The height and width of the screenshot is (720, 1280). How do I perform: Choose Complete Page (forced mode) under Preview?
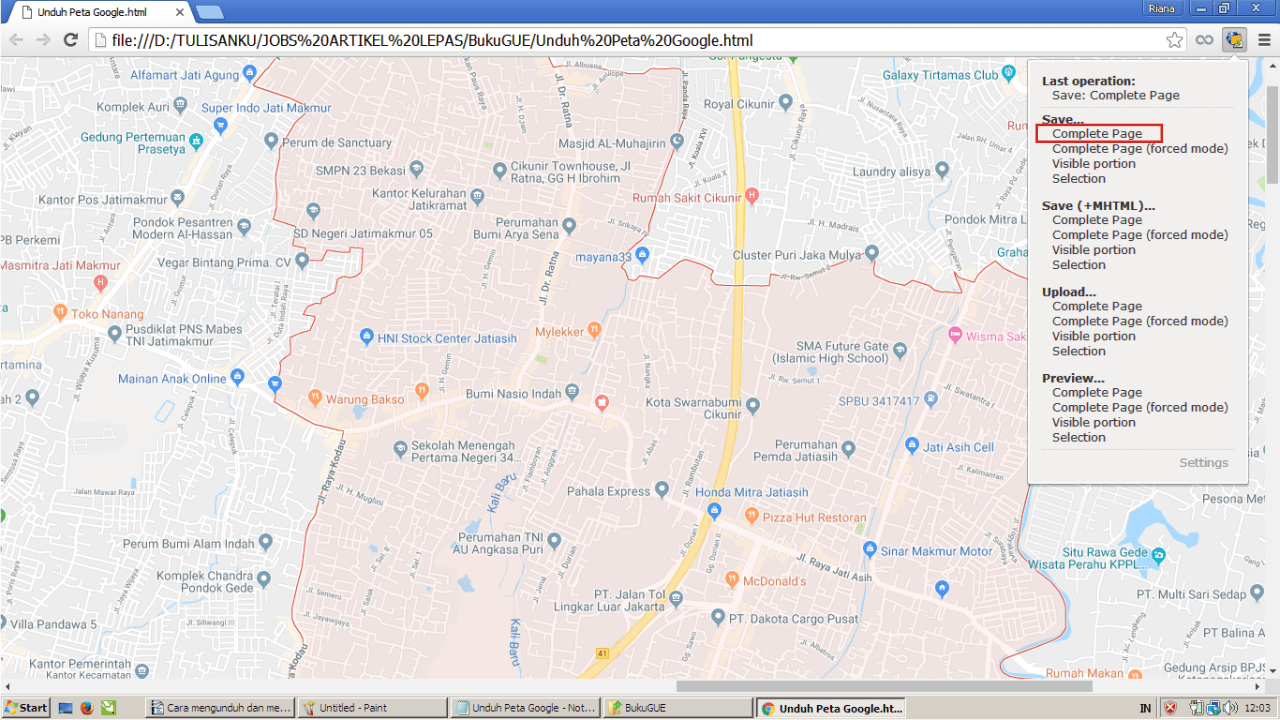point(1140,408)
